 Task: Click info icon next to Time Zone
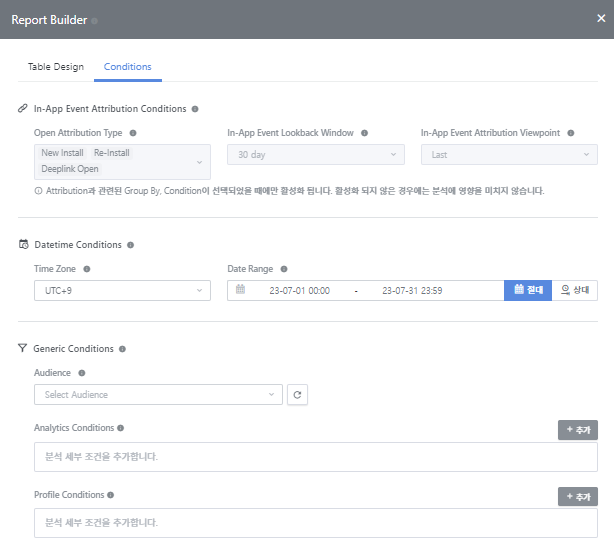point(87,269)
